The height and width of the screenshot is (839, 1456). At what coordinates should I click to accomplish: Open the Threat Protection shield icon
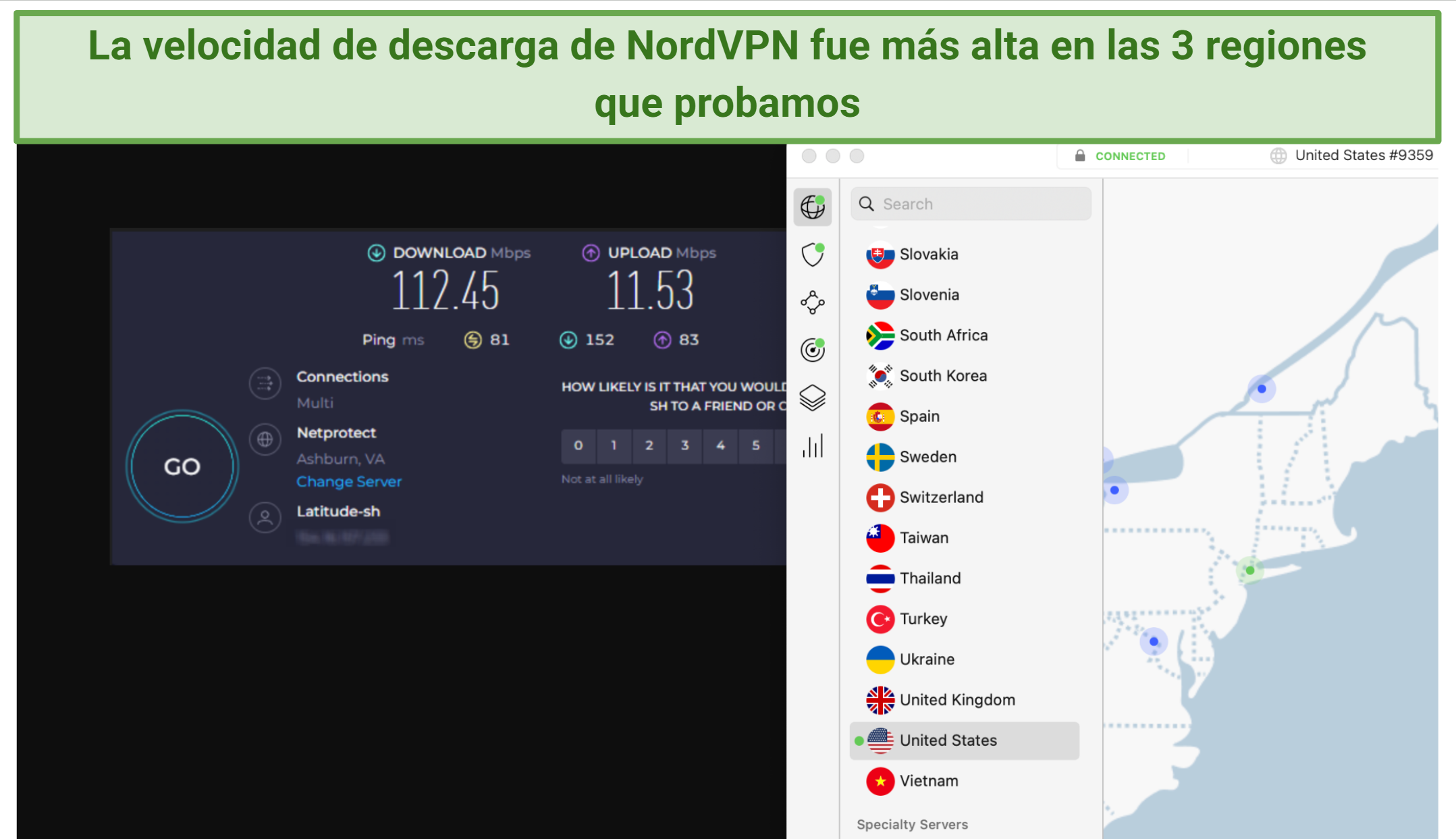click(x=812, y=254)
